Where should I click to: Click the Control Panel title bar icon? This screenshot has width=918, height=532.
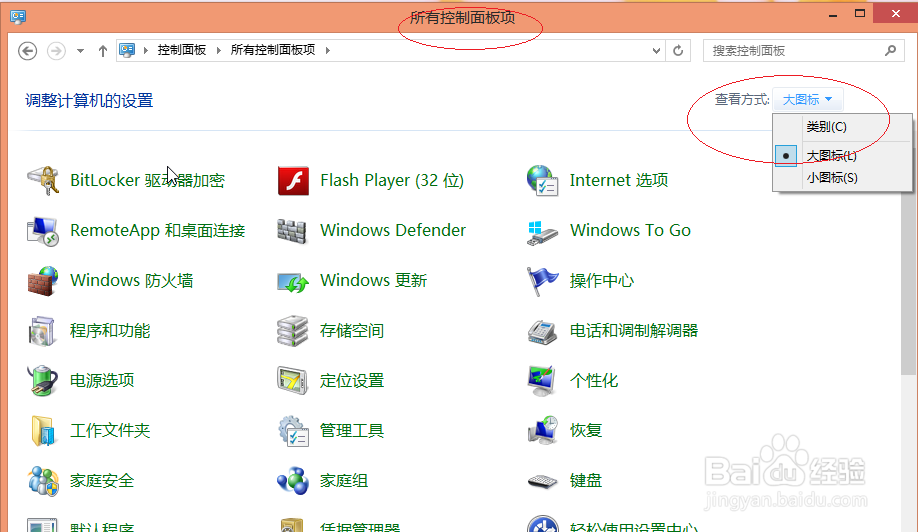pyautogui.click(x=18, y=16)
